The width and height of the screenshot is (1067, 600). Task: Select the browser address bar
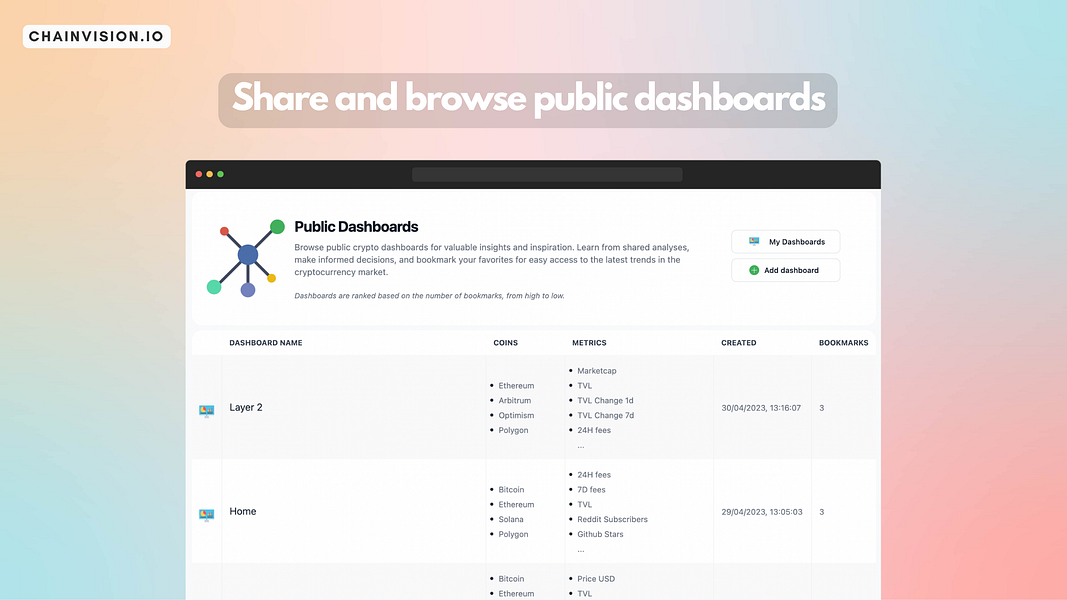tap(546, 173)
